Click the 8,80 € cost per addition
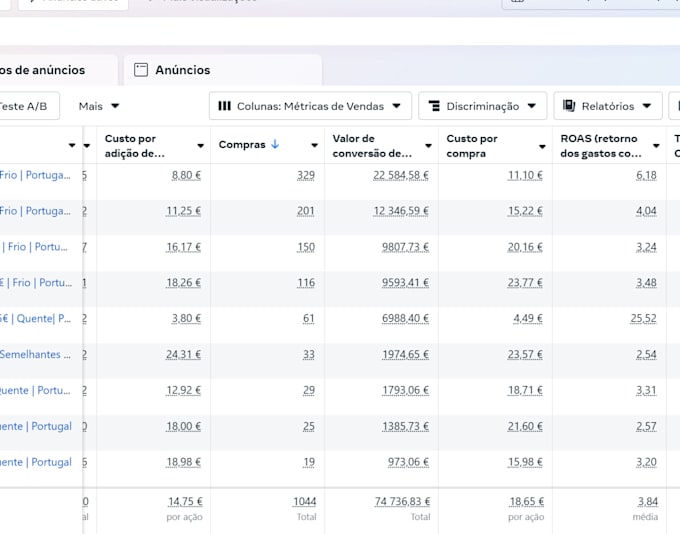 [186, 175]
